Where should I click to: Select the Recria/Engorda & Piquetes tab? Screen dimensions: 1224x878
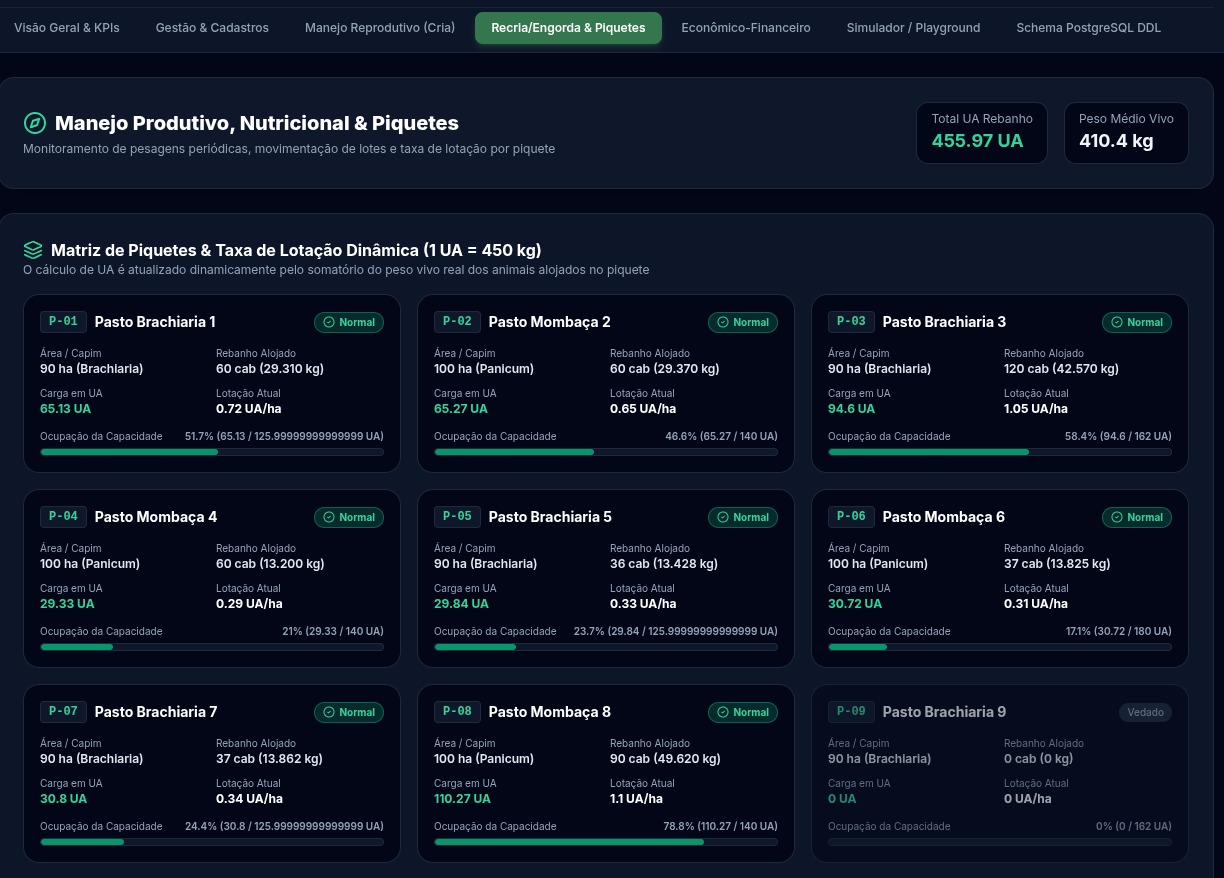568,28
